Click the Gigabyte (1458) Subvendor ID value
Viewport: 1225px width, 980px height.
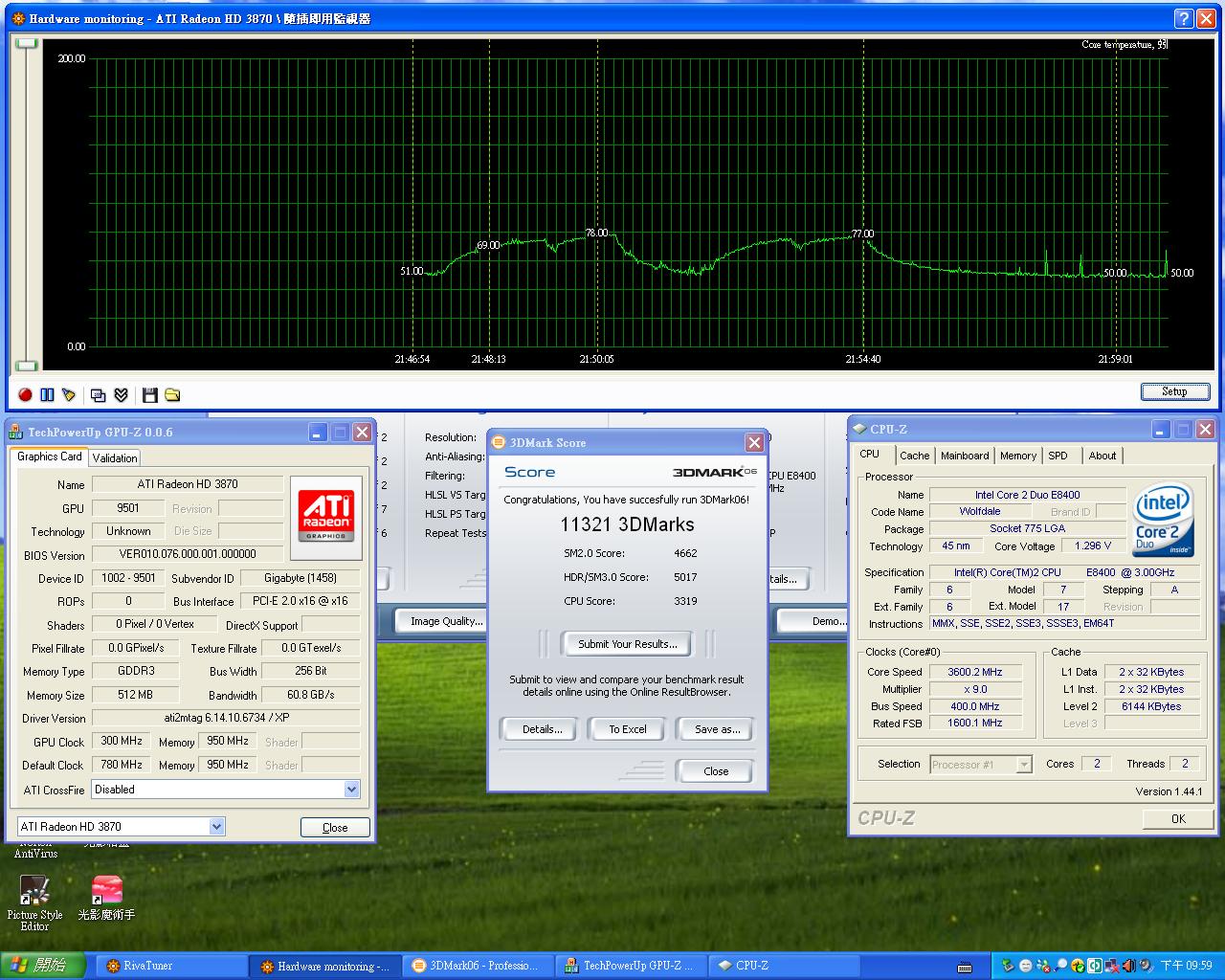pyautogui.click(x=300, y=578)
